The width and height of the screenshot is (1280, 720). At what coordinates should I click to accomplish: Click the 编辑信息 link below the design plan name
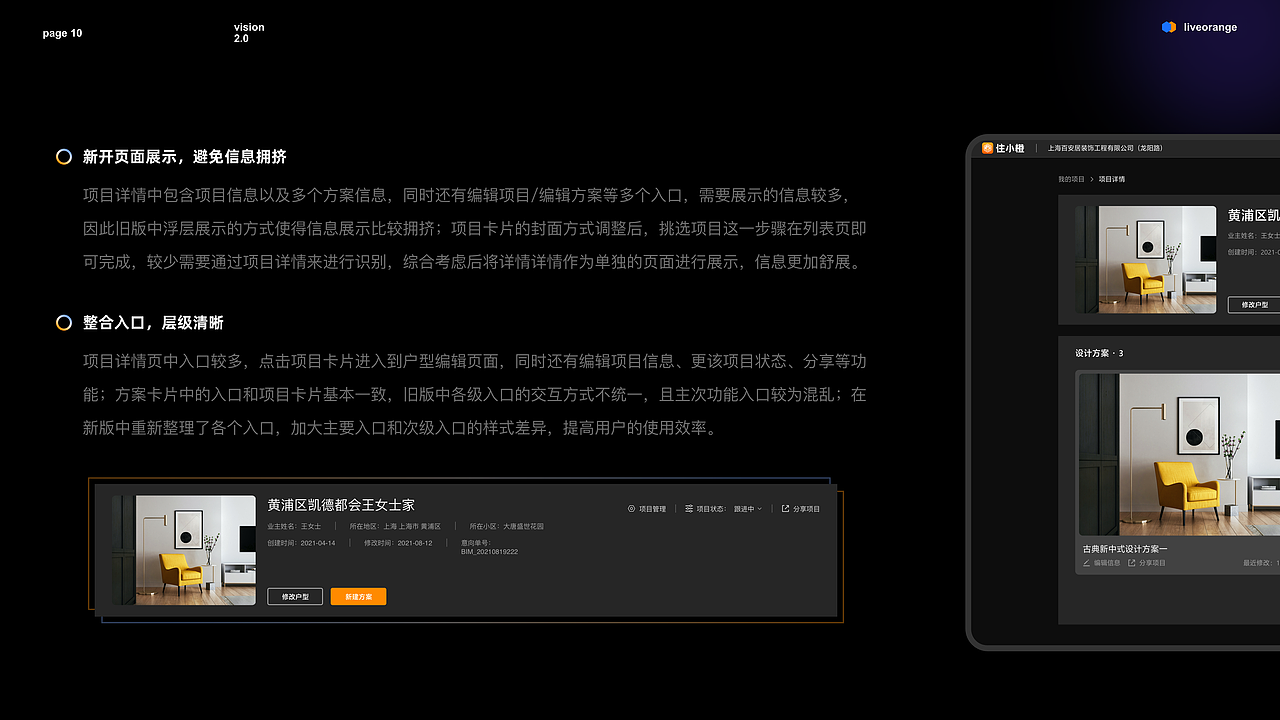1107,562
